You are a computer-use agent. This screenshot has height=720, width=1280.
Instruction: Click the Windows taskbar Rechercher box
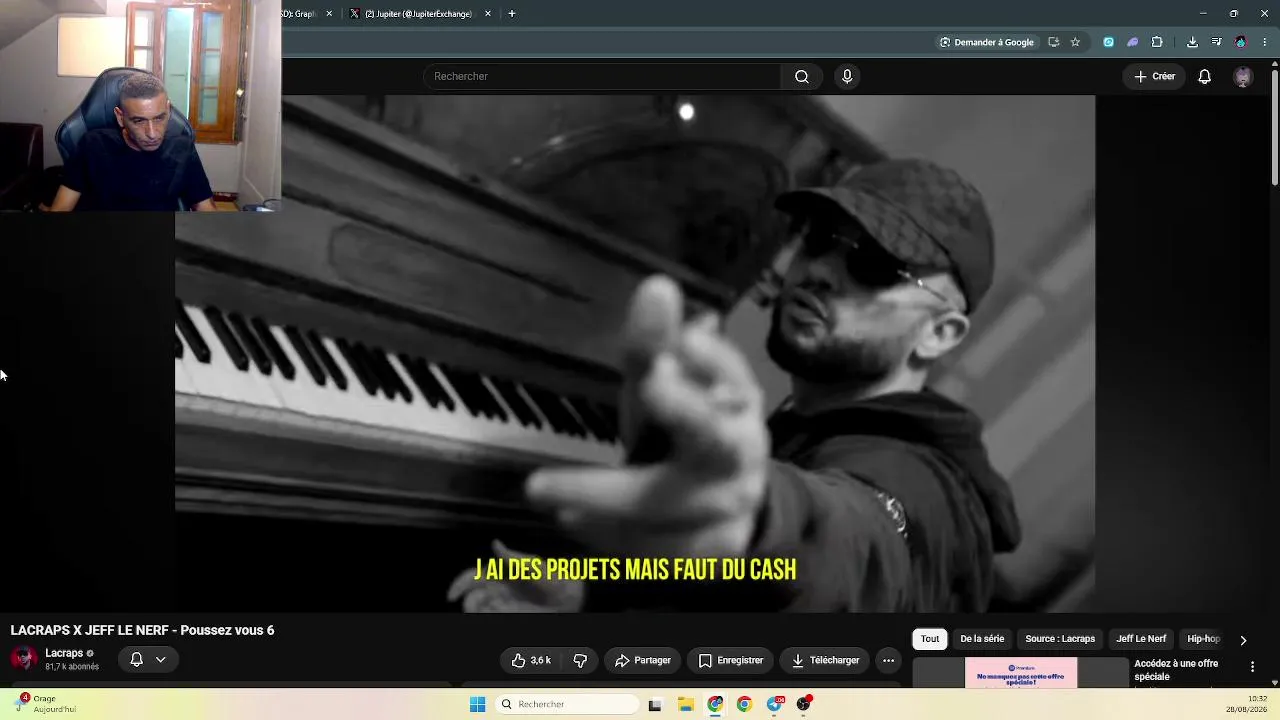click(x=568, y=704)
